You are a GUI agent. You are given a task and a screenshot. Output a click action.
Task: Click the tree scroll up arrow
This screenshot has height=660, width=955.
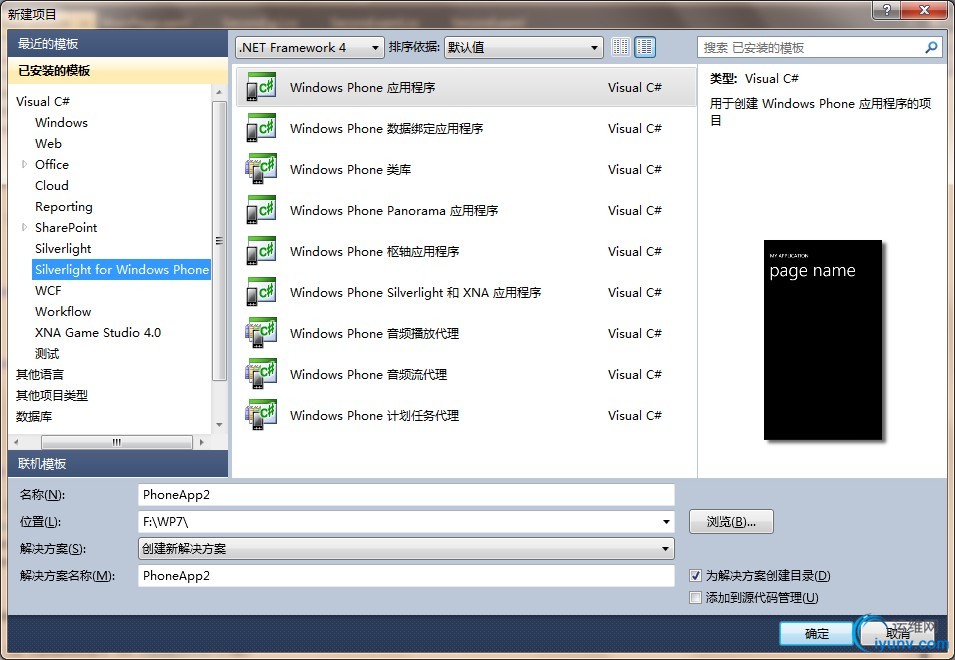coord(219,92)
